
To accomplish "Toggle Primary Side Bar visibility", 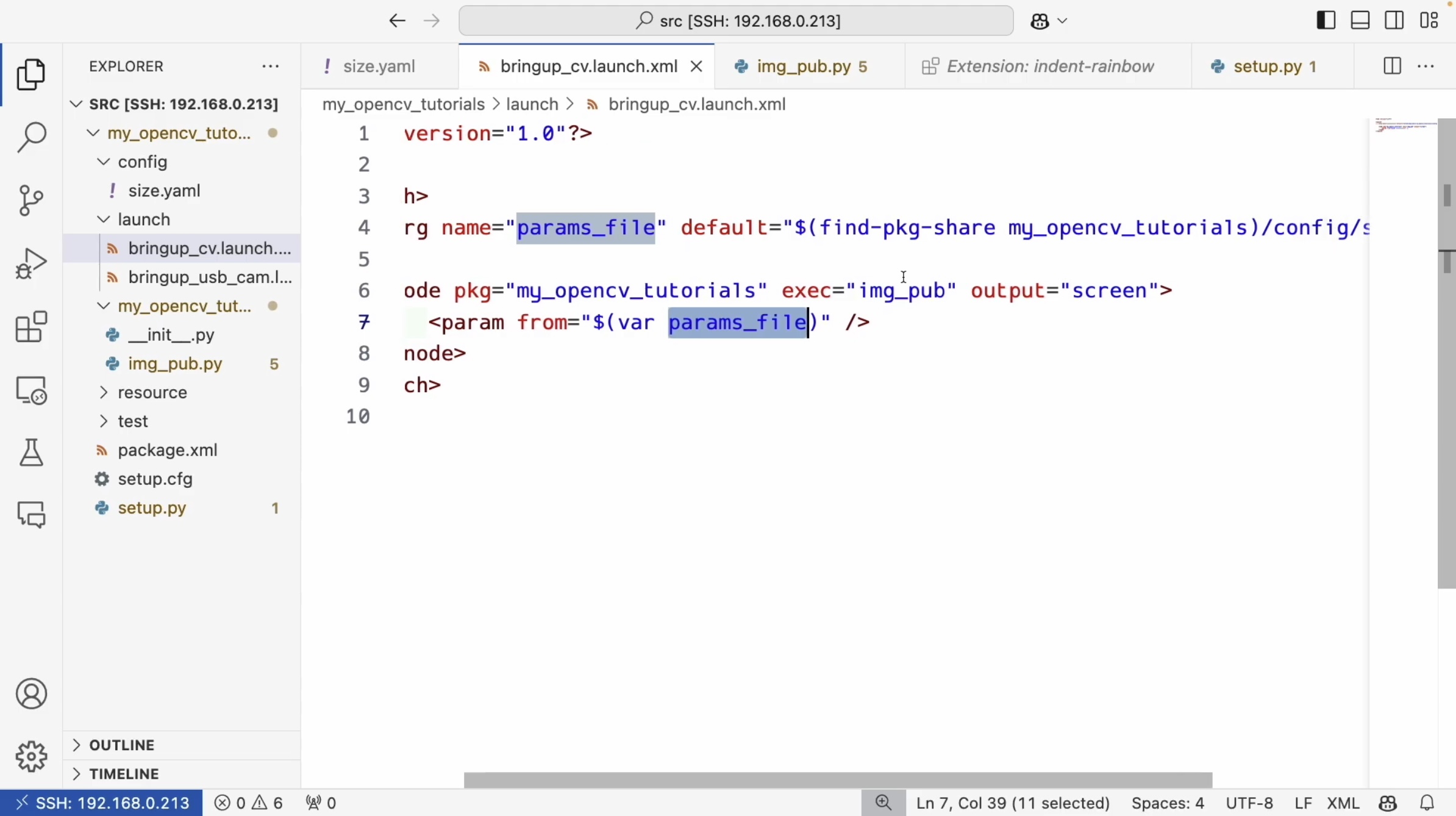I will click(x=1326, y=21).
